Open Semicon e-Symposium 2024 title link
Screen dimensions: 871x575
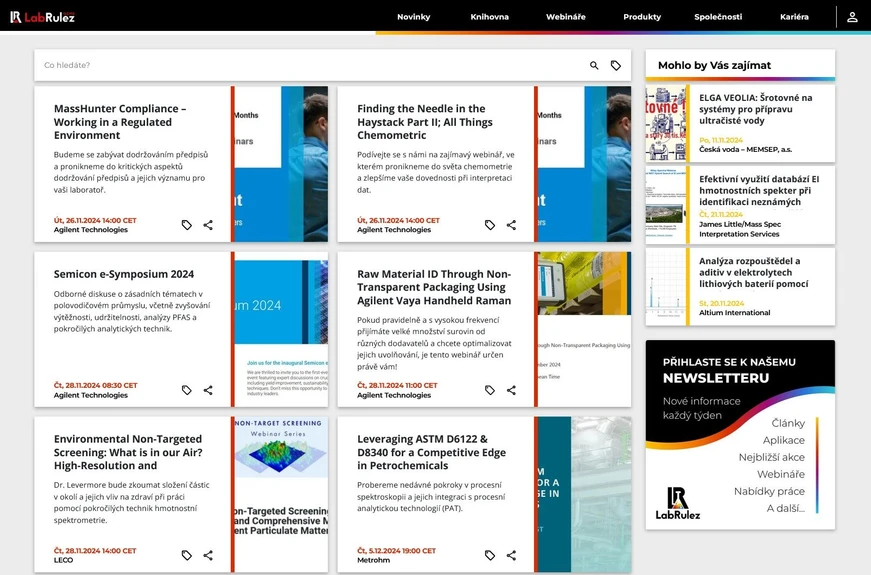124,274
